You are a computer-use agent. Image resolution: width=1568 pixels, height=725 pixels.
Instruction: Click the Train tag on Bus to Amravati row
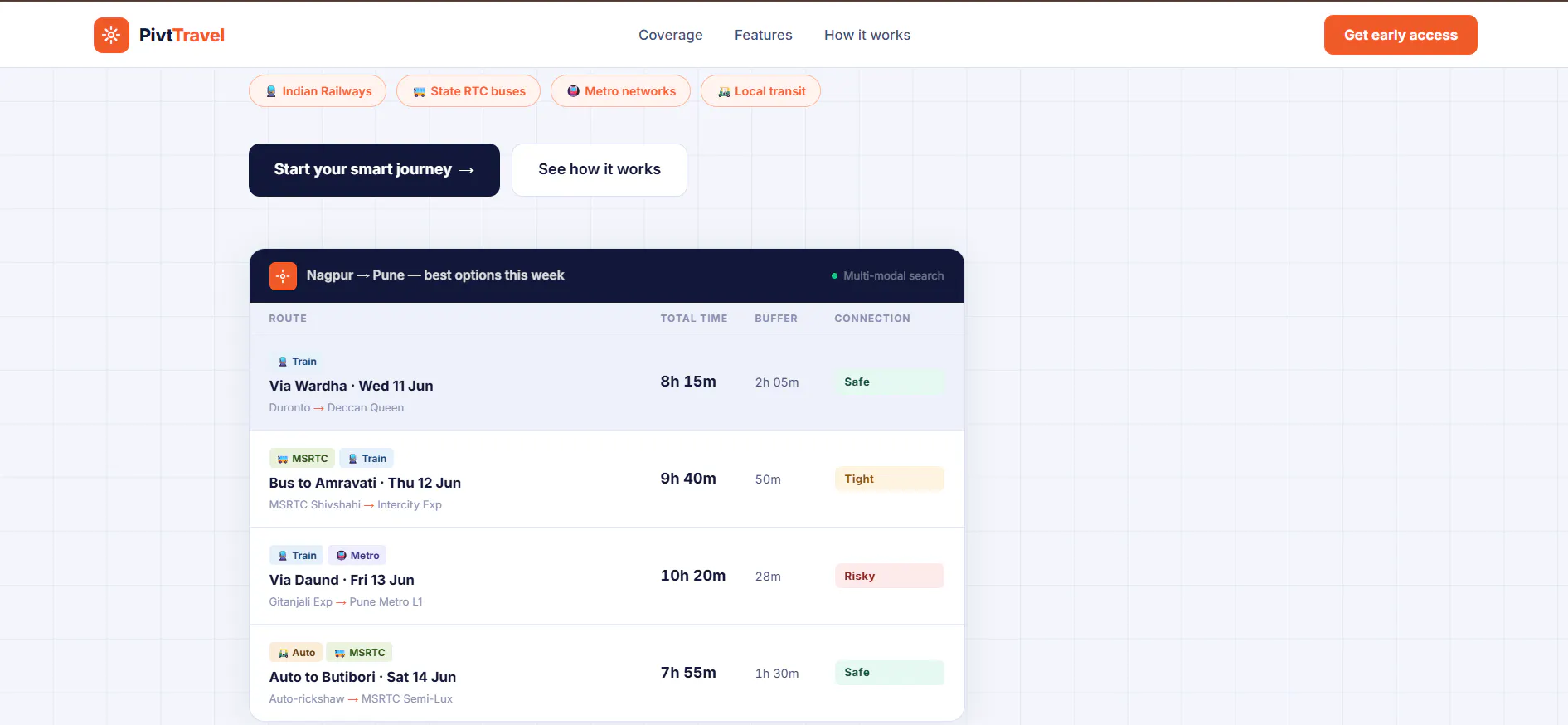click(x=367, y=459)
